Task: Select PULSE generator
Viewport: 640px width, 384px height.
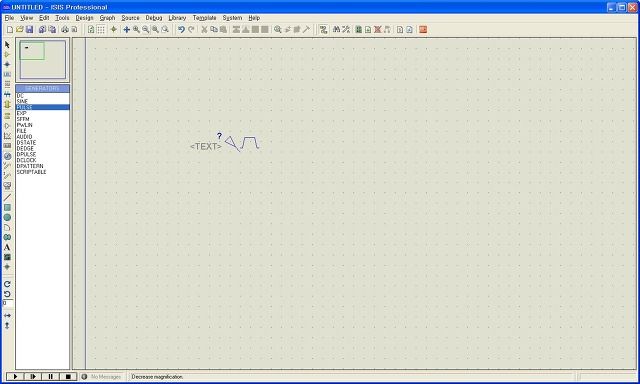Action: [x=42, y=107]
